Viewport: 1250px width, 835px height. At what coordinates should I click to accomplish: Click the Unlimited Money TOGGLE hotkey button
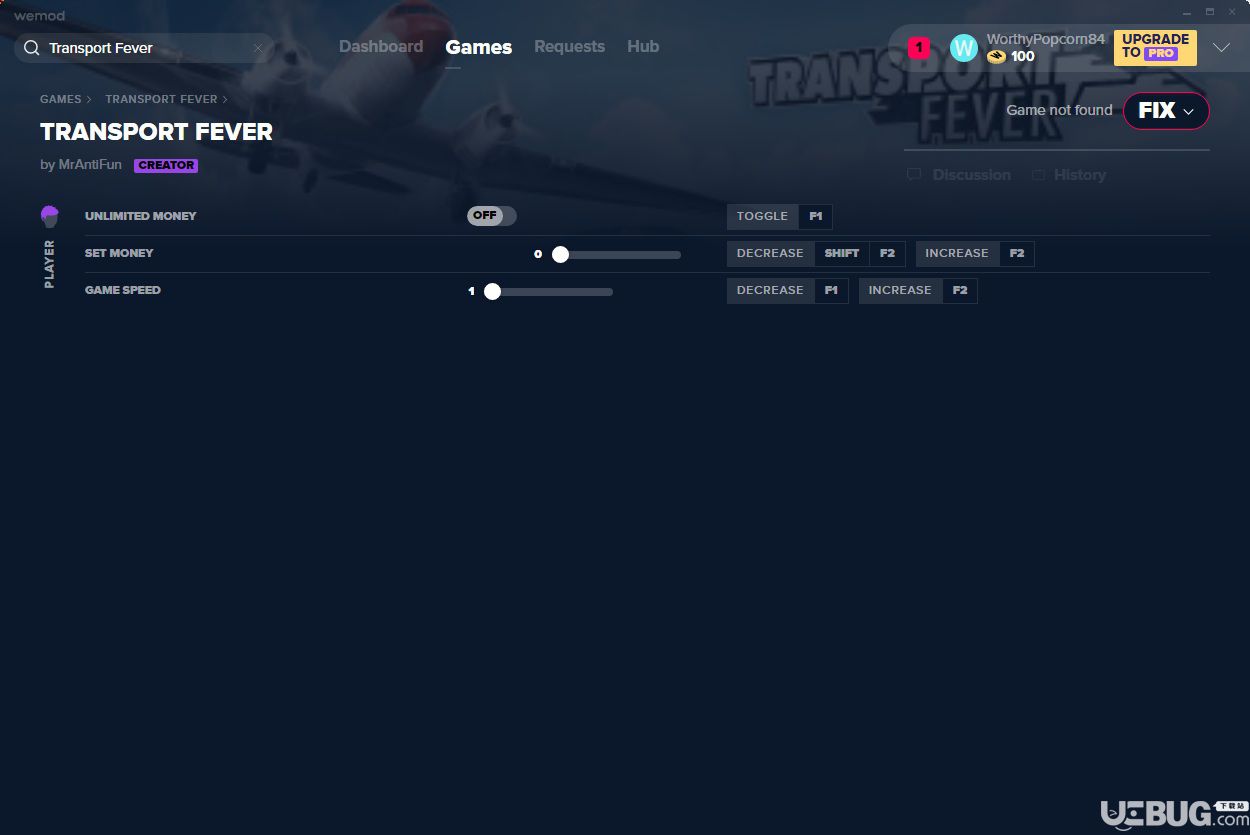(762, 216)
